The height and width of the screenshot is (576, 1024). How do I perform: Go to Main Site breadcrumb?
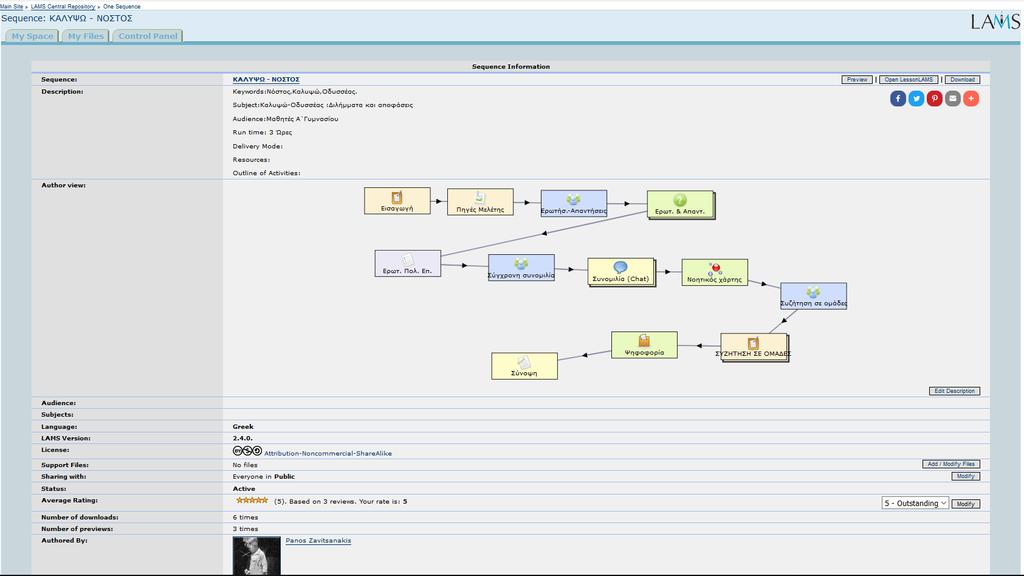(x=11, y=7)
